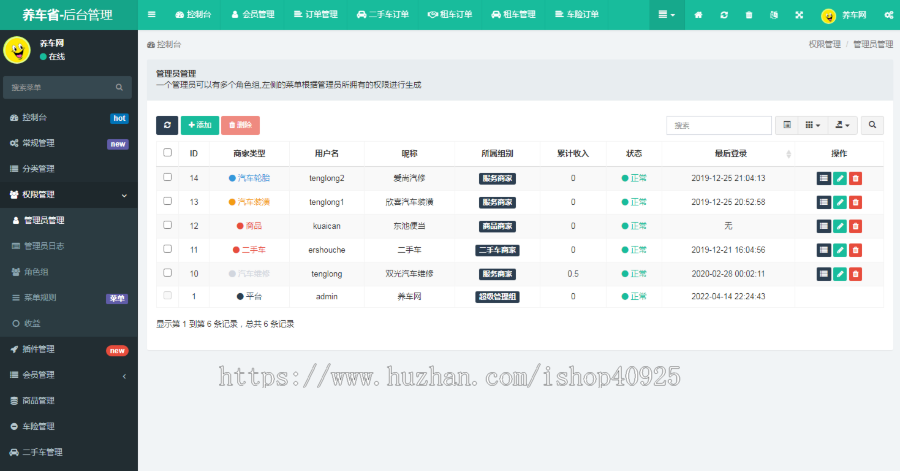900x471 pixels.
Task: Click the detail list icon for ershouche
Action: (x=824, y=250)
